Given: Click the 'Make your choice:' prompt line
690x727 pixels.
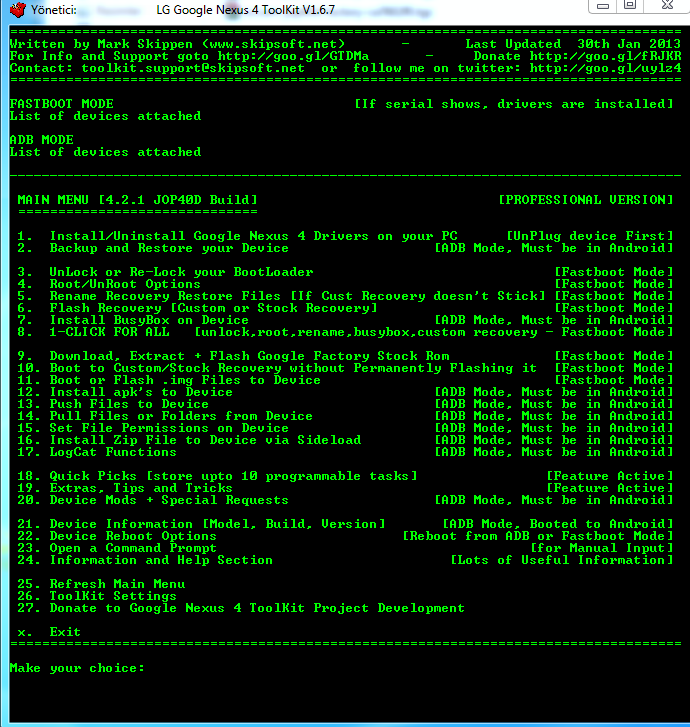Looking at the screenshot, I should coord(77,668).
